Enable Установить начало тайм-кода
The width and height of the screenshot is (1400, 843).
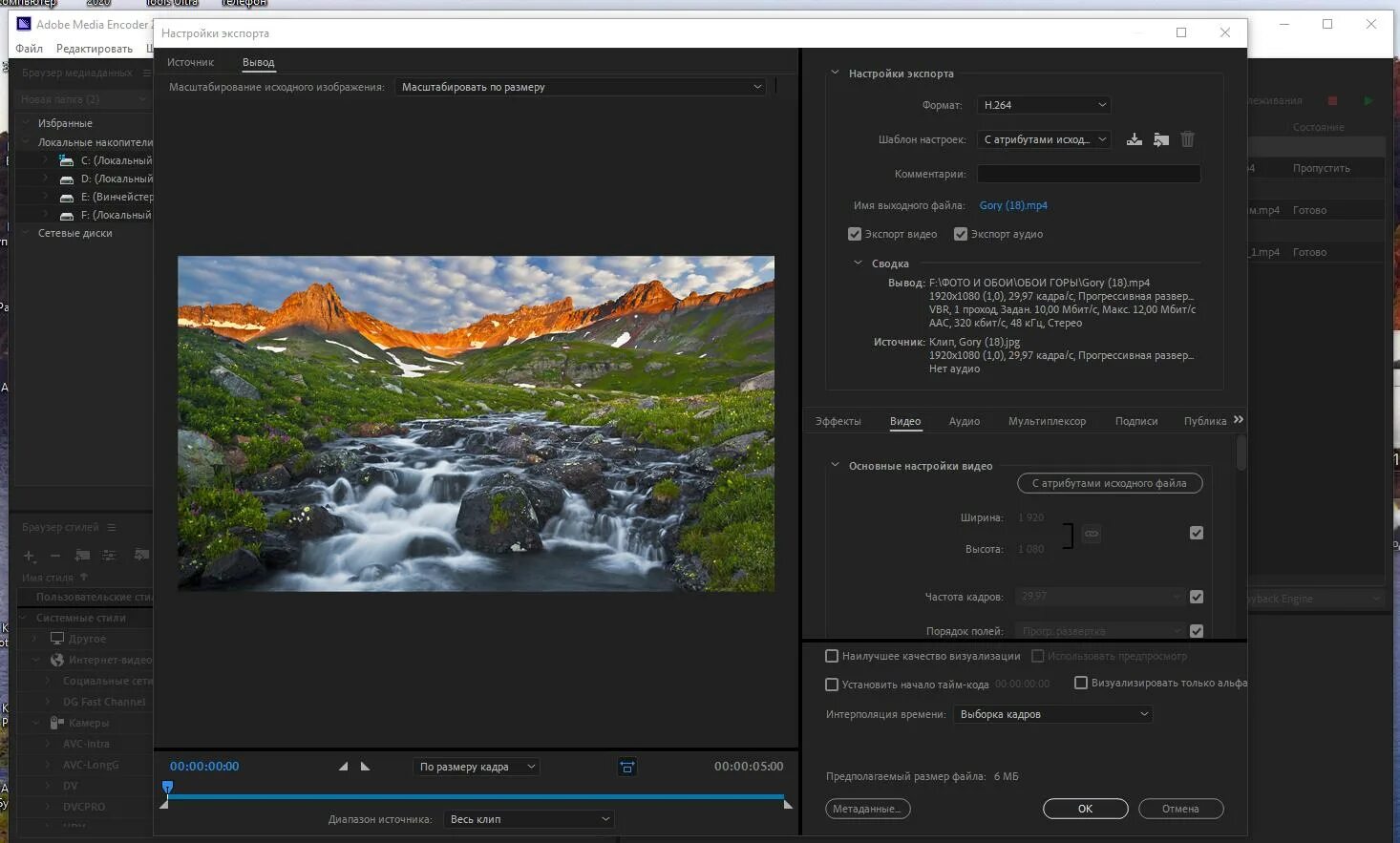[832, 685]
